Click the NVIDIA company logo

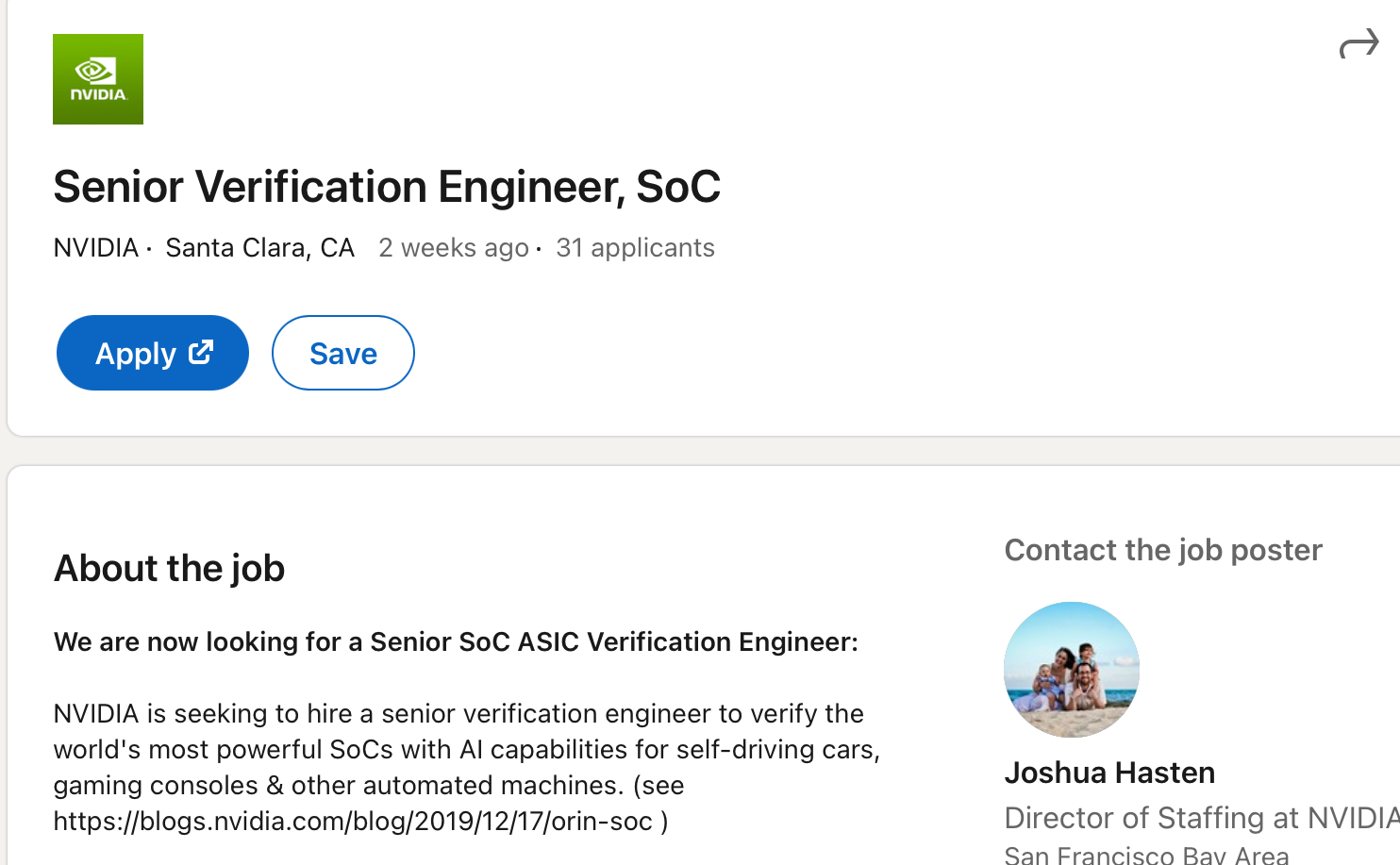pyautogui.click(x=98, y=79)
